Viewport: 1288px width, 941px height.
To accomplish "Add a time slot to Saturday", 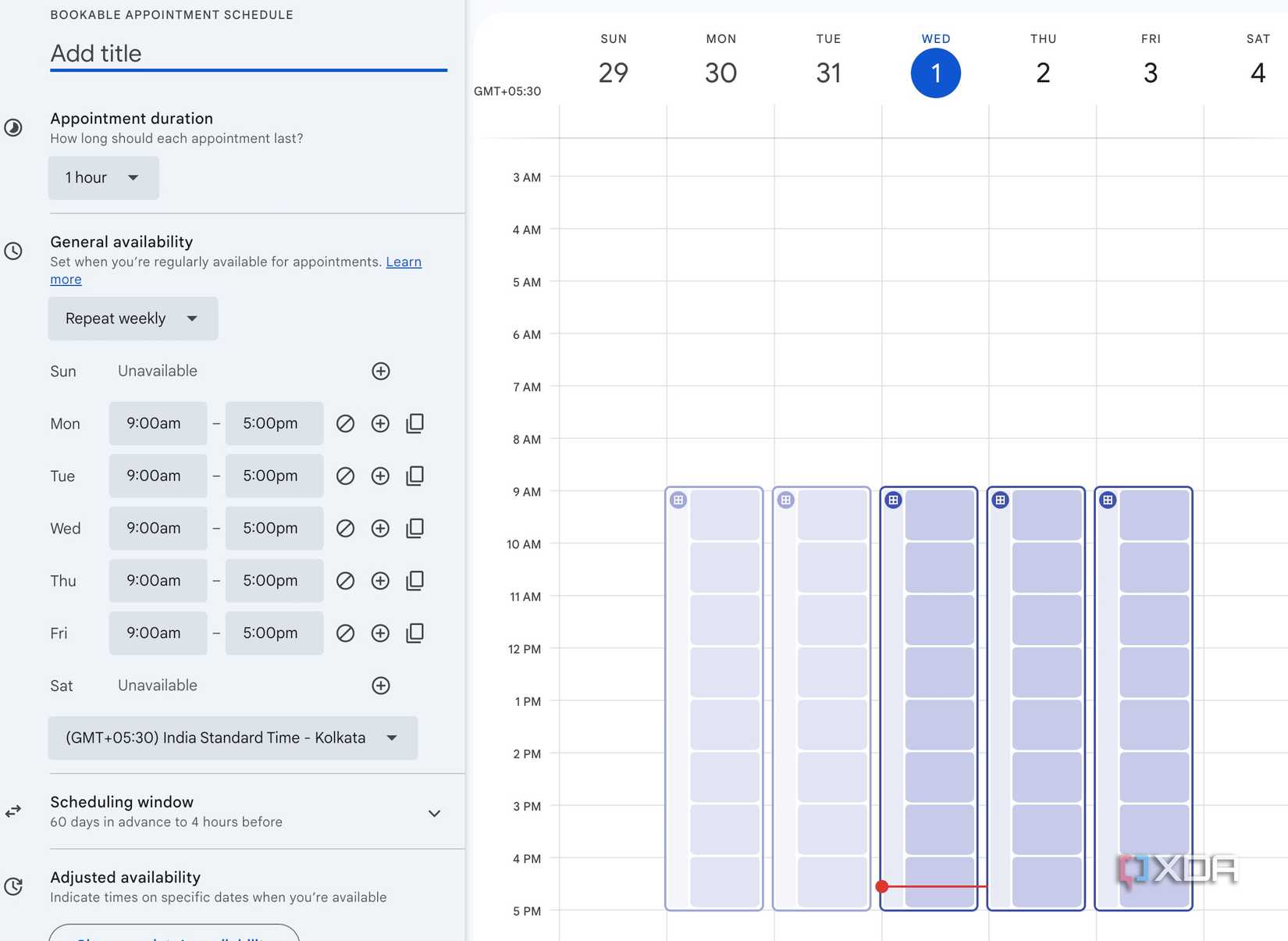I will [380, 685].
